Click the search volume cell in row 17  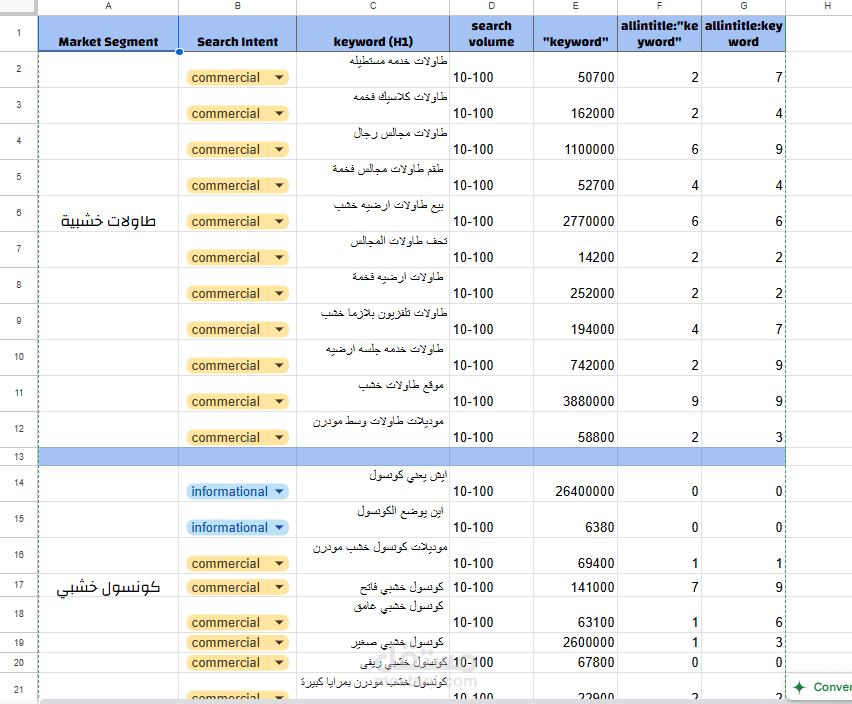pyautogui.click(x=491, y=586)
